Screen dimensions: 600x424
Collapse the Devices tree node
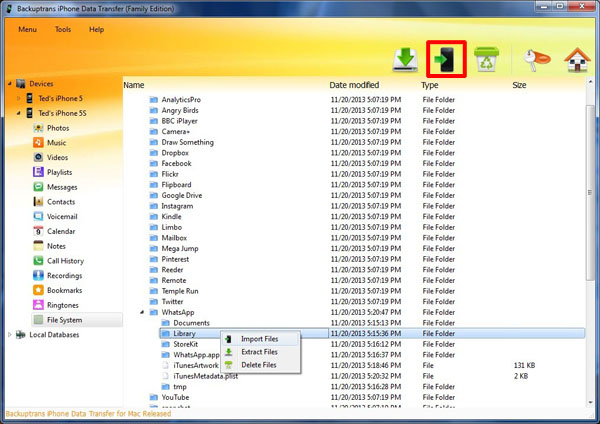pyautogui.click(x=10, y=84)
